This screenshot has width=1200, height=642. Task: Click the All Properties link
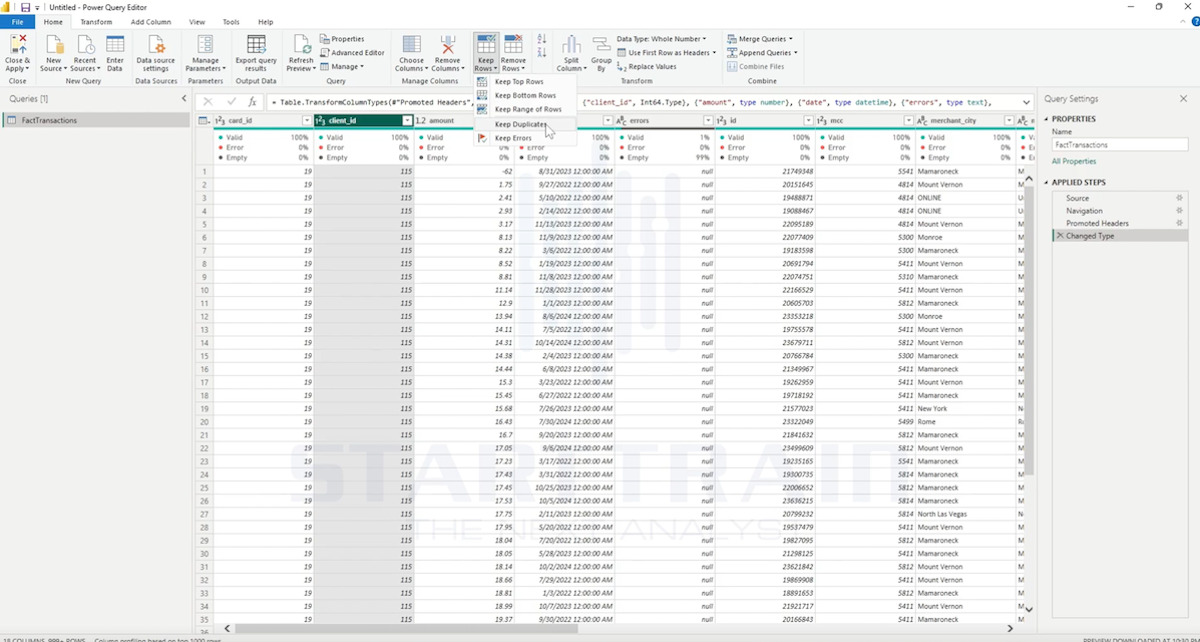click(x=1074, y=161)
